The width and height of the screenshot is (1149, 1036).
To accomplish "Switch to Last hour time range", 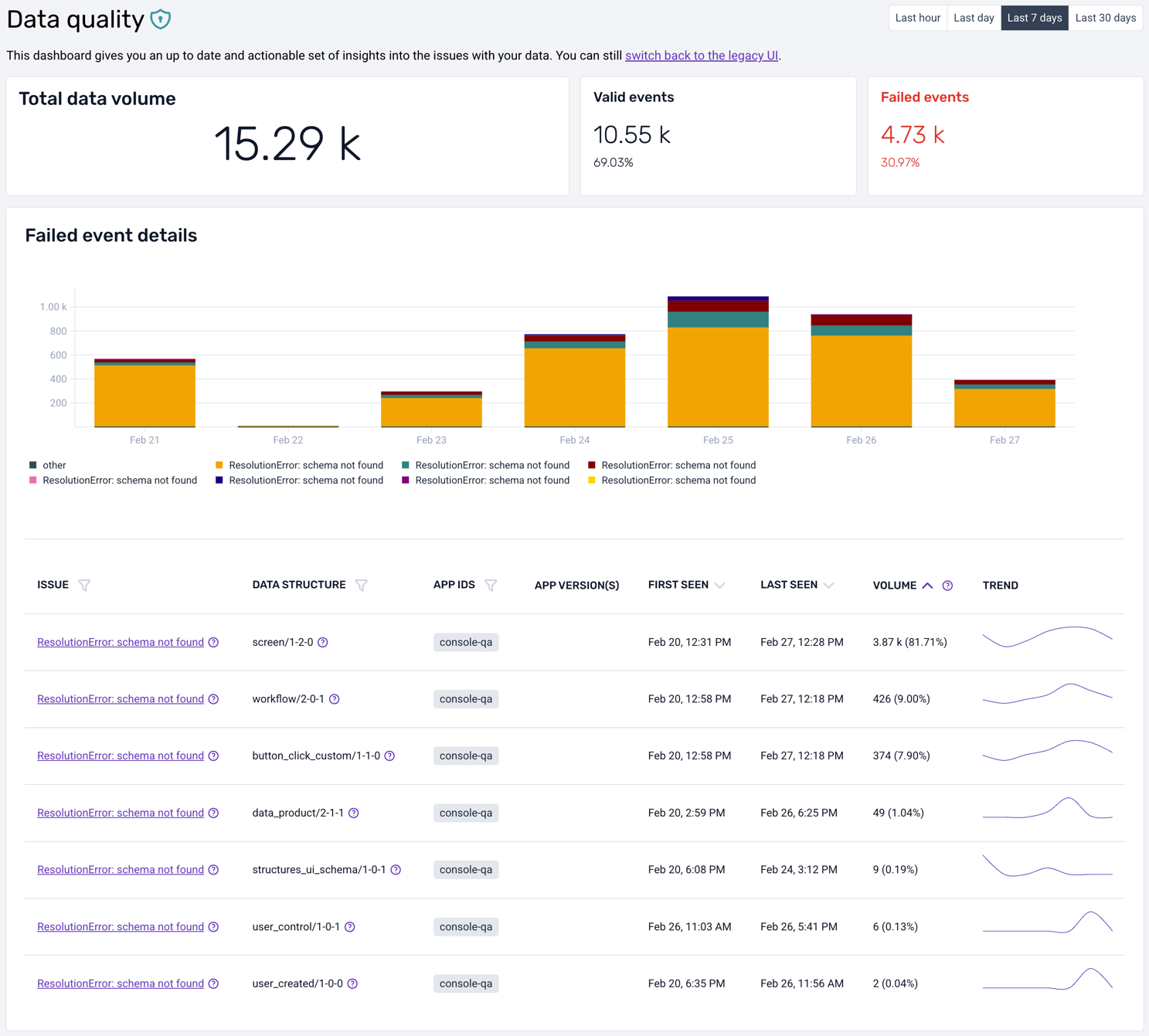I will (917, 18).
